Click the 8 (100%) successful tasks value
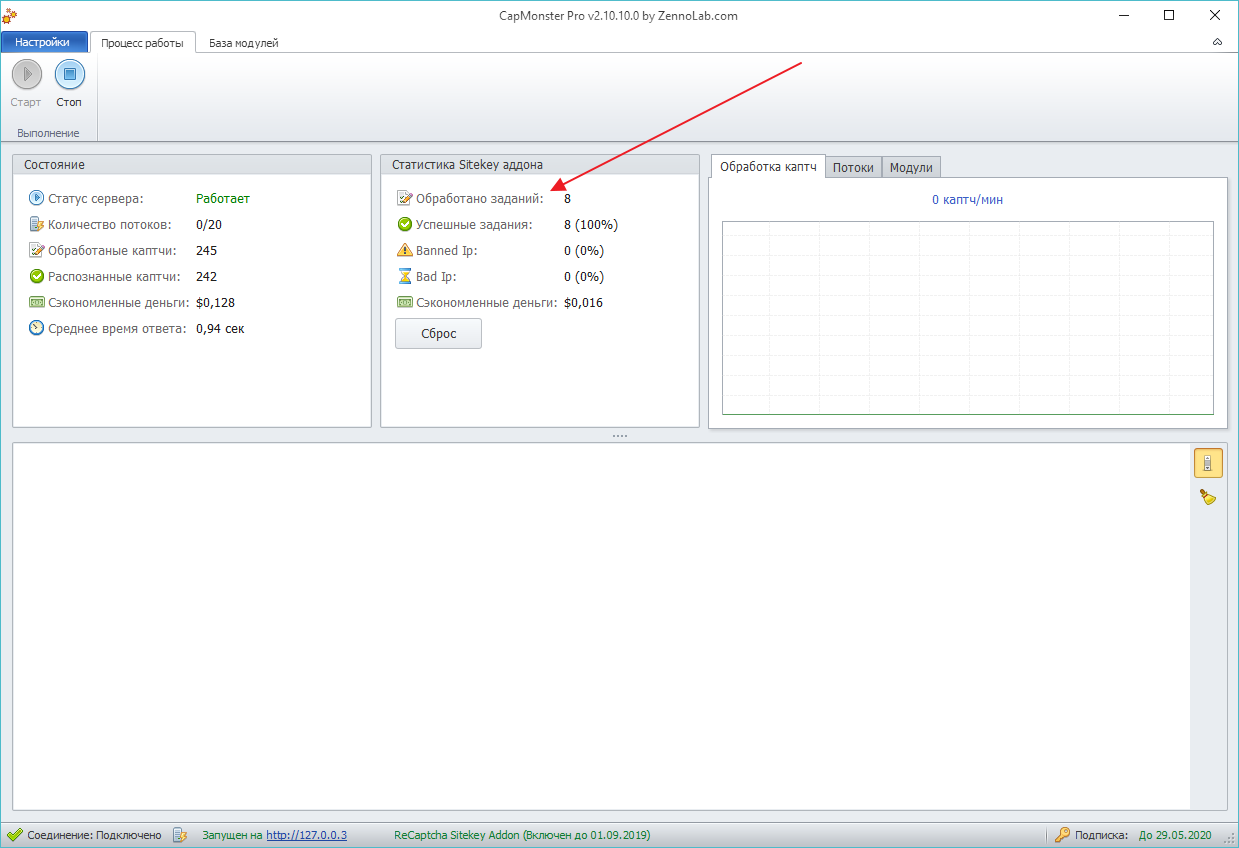 (x=591, y=224)
